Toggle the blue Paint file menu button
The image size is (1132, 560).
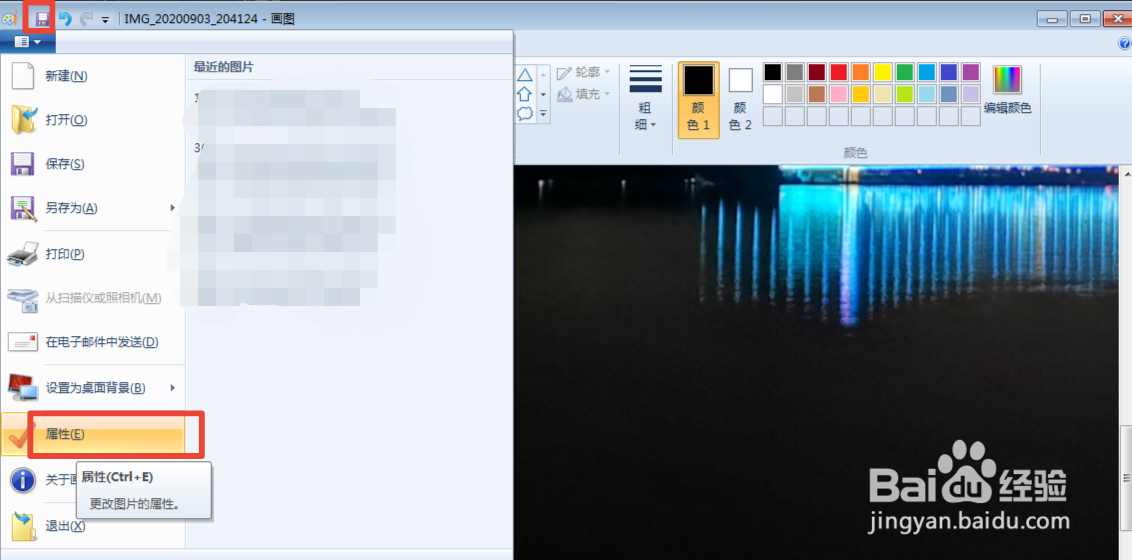point(26,42)
